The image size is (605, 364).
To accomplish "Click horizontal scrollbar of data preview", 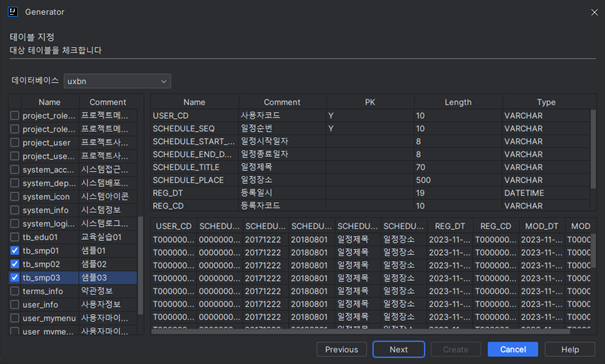I will tap(361, 331).
